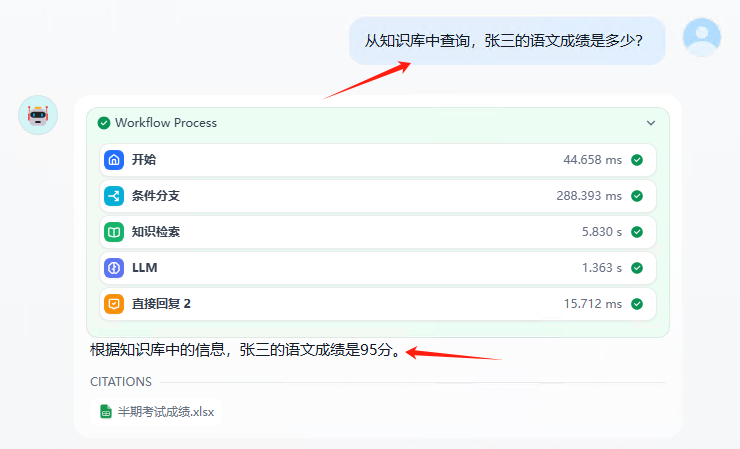Open the 半期考试成绩.xlsx citation
The image size is (740, 449).
(x=165, y=411)
